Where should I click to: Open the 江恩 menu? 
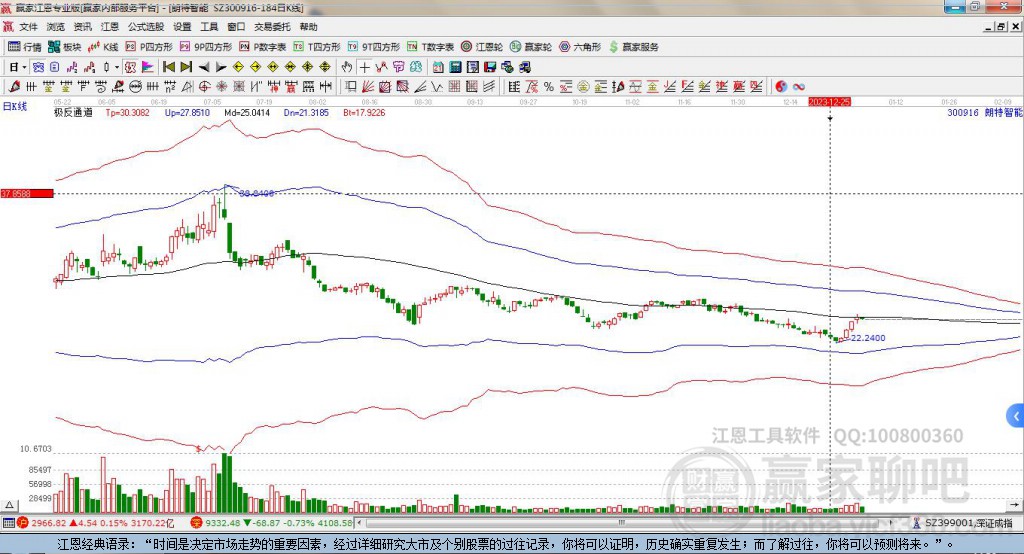(110, 27)
